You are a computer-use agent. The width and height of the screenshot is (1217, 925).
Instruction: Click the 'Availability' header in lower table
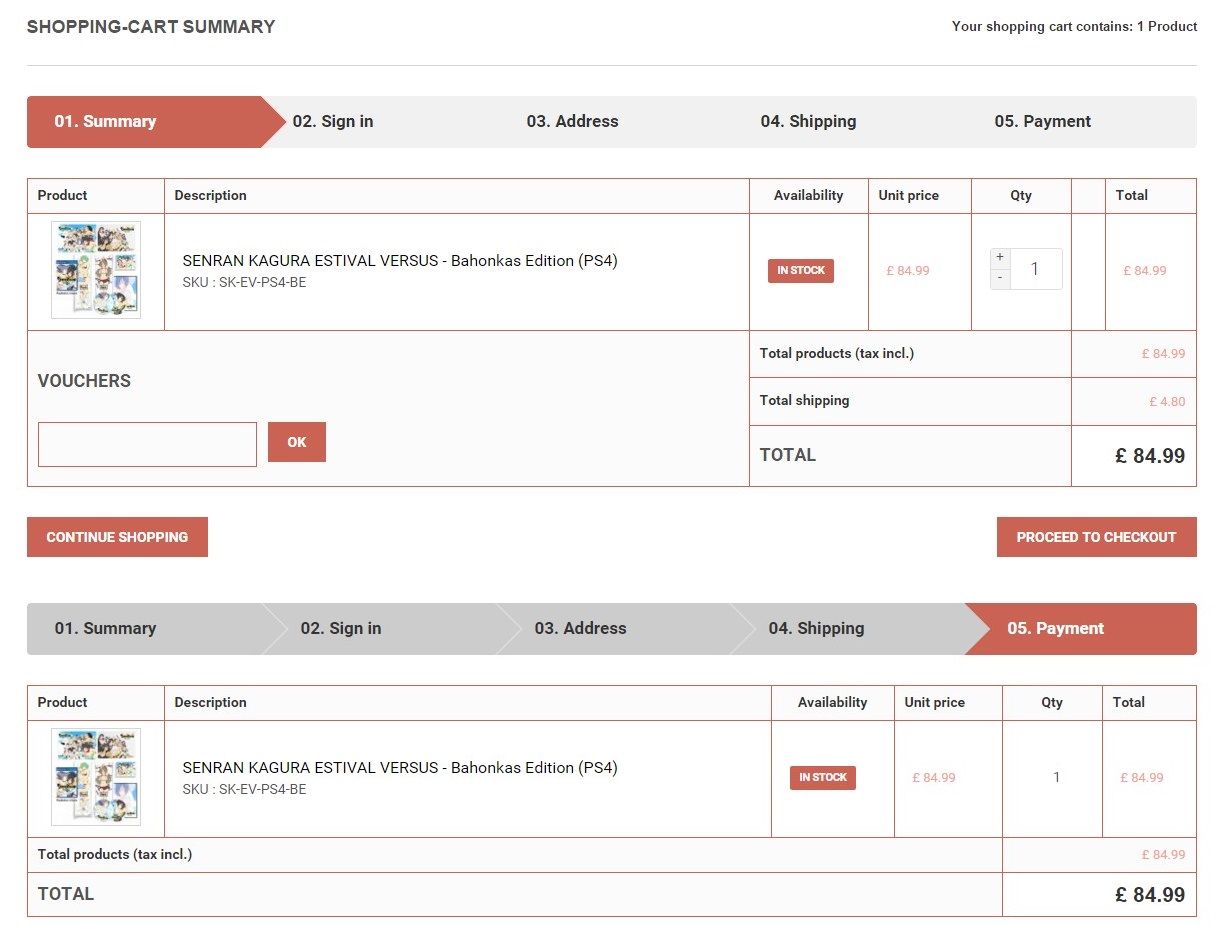833,703
